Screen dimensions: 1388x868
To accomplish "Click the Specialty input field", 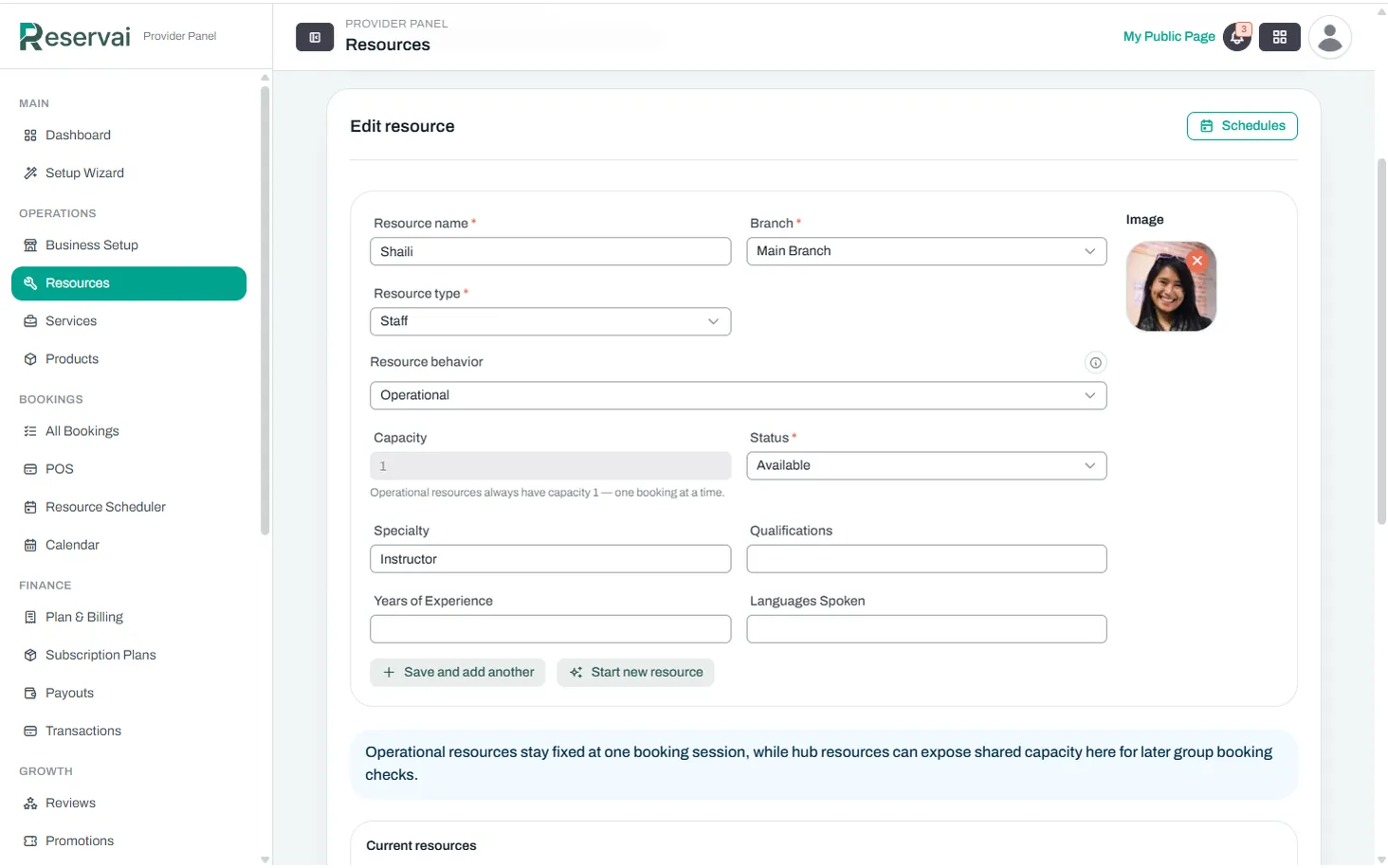I will (550, 559).
